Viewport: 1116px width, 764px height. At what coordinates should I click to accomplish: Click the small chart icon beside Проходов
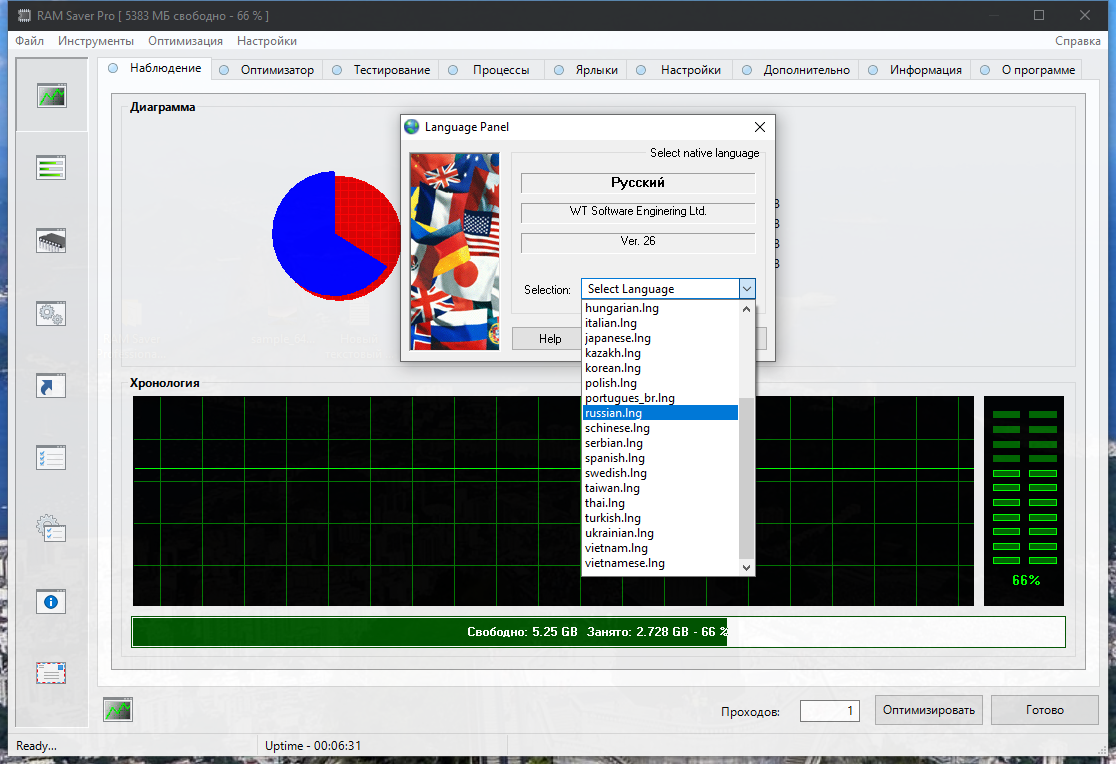pyautogui.click(x=118, y=710)
